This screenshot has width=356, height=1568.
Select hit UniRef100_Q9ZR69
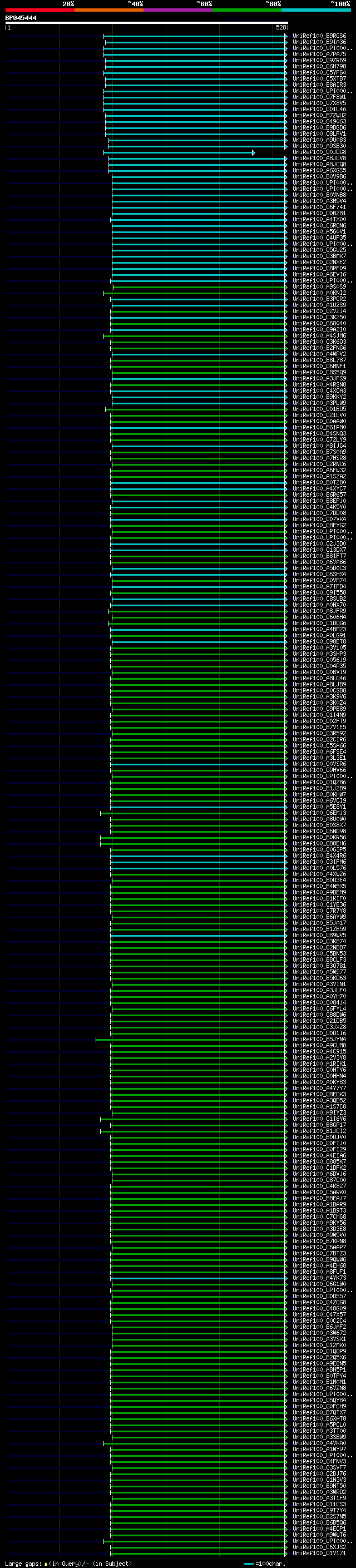tap(319, 60)
